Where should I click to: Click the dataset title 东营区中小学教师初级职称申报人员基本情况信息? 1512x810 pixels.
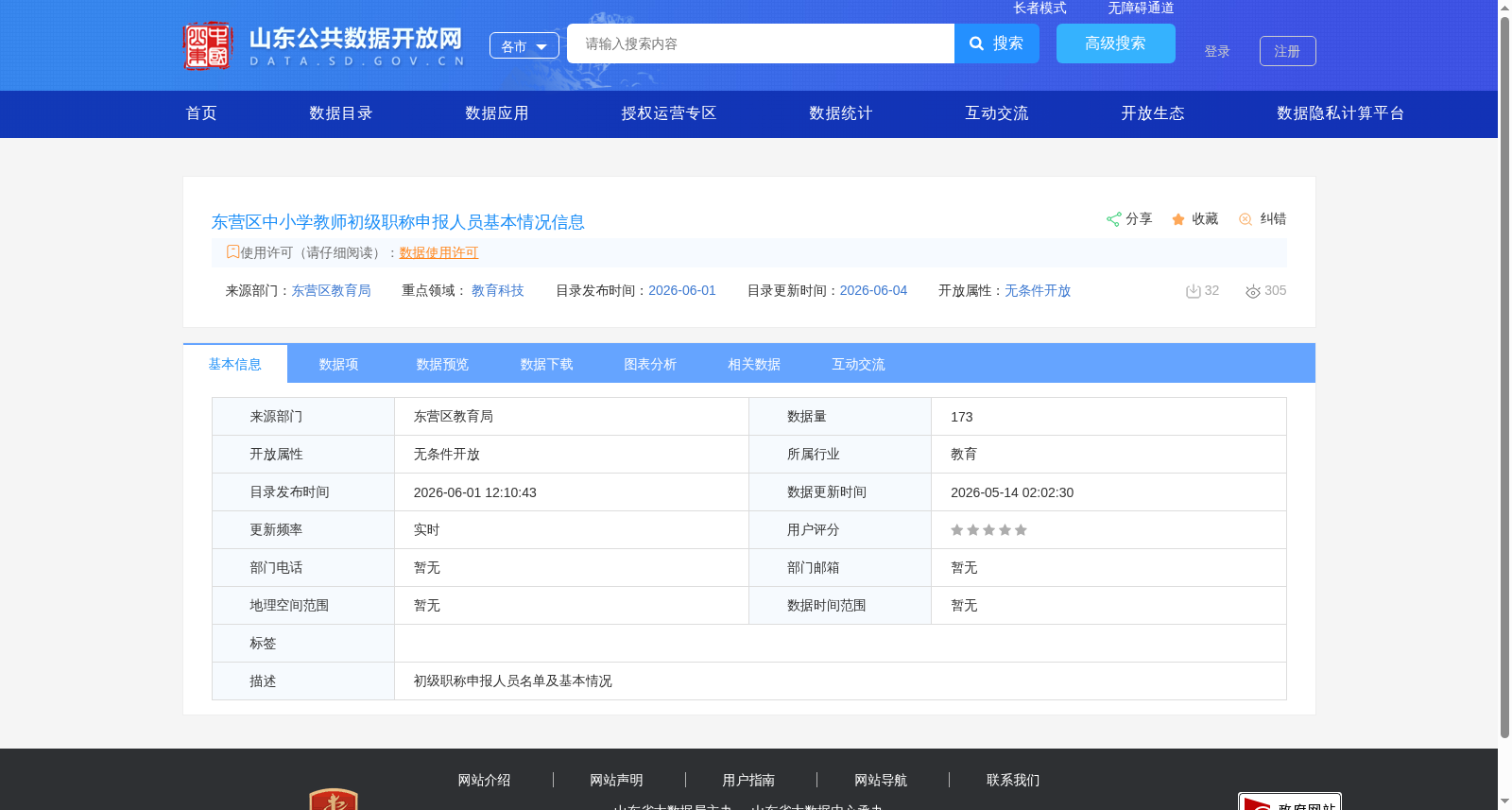coord(398,222)
